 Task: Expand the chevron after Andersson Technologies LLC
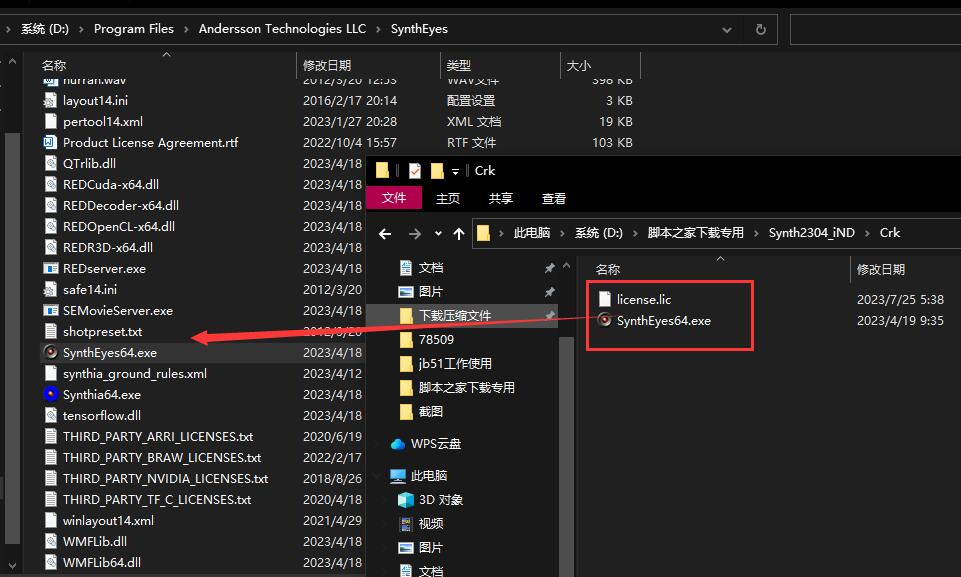378,29
